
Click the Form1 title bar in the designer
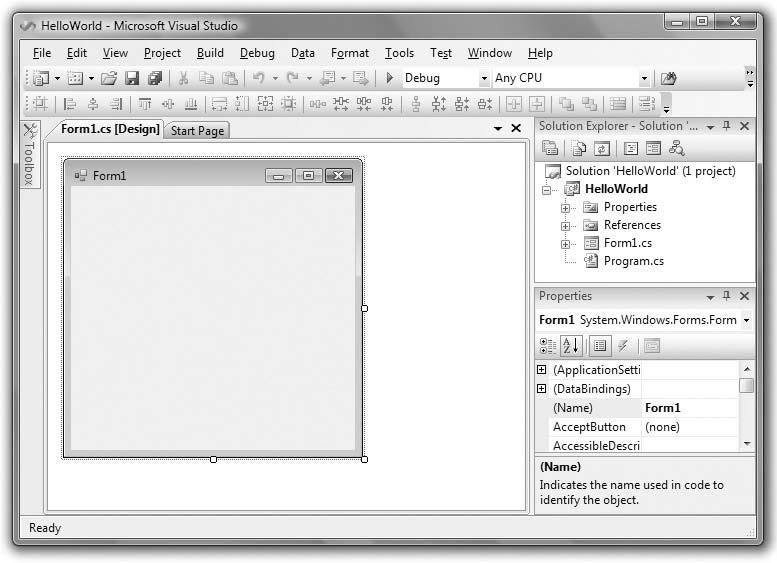coord(212,175)
